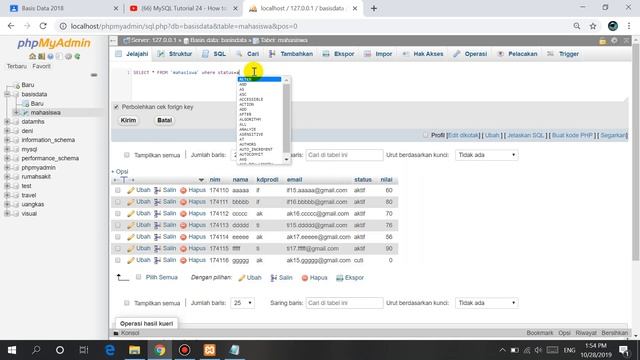Click Batal button

[x=164, y=120]
